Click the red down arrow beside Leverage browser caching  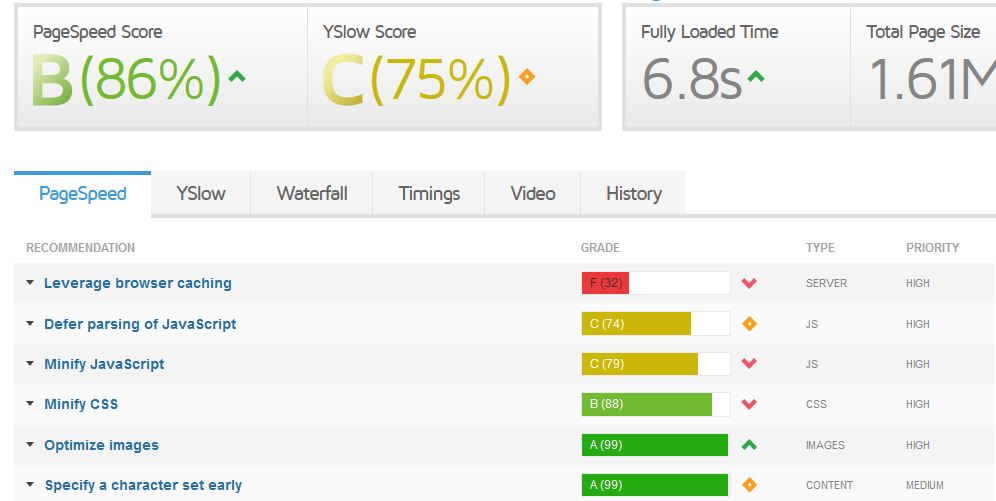(749, 284)
